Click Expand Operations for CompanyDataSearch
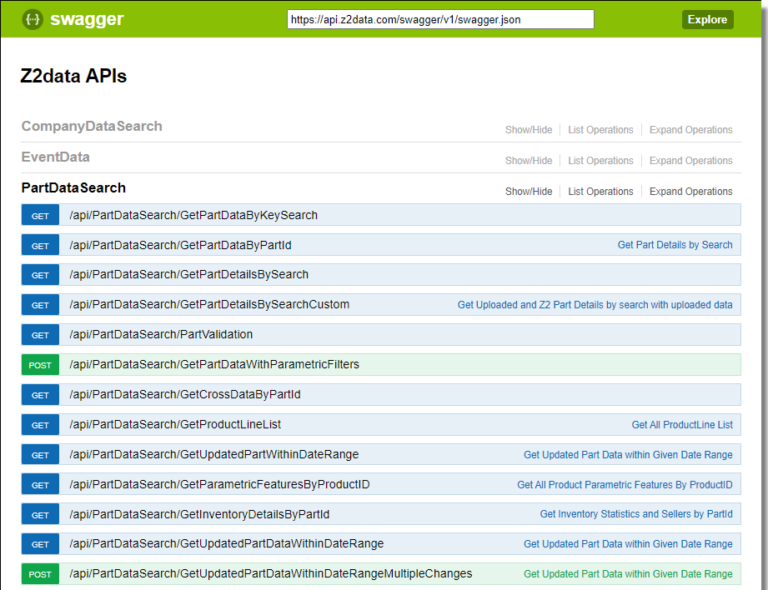Image resolution: width=768 pixels, height=590 pixels. pyautogui.click(x=690, y=130)
